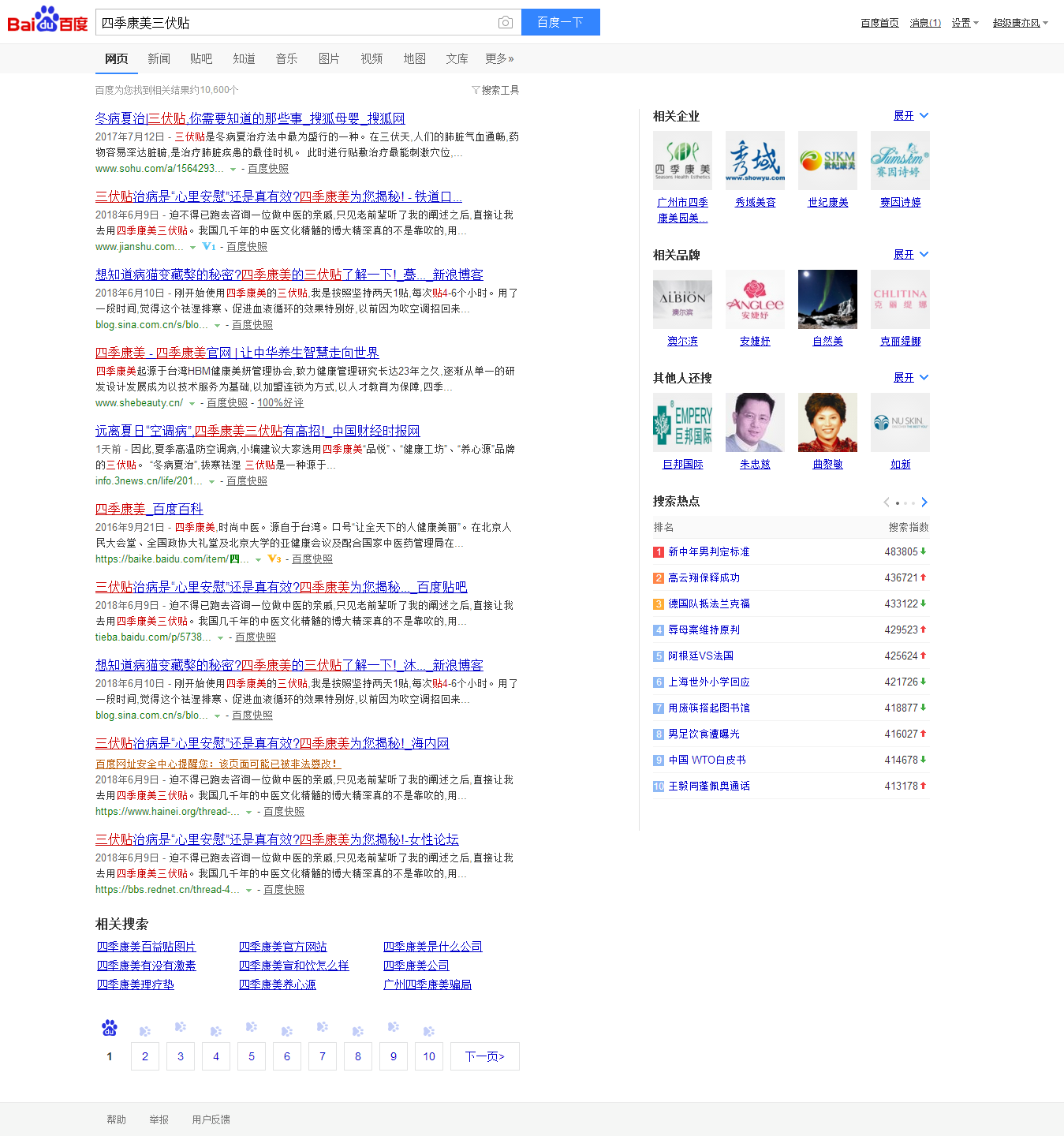The width and height of the screenshot is (1064, 1136).
Task: Open 自然美 aurora image thumbnail
Action: pos(827,300)
